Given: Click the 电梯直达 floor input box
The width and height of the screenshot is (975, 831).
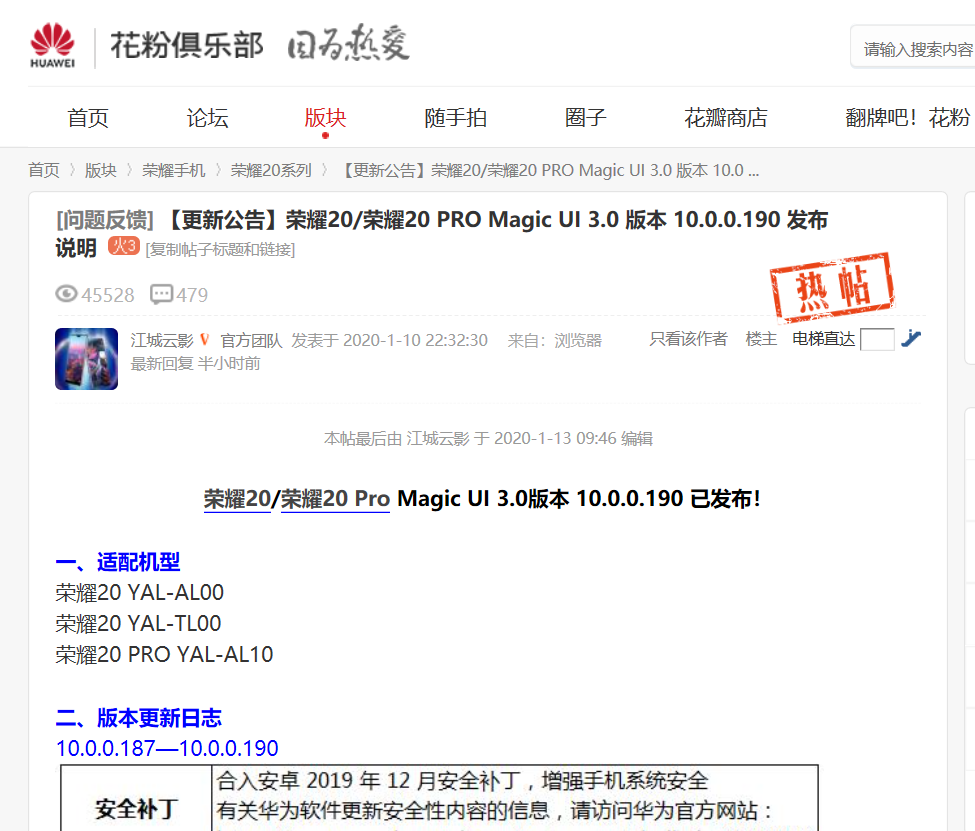Looking at the screenshot, I should click(877, 340).
